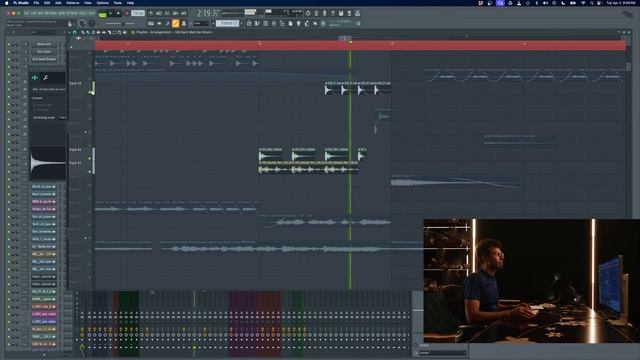
Task: Click the arrow left of the pattern selector
Action: coord(213,24)
